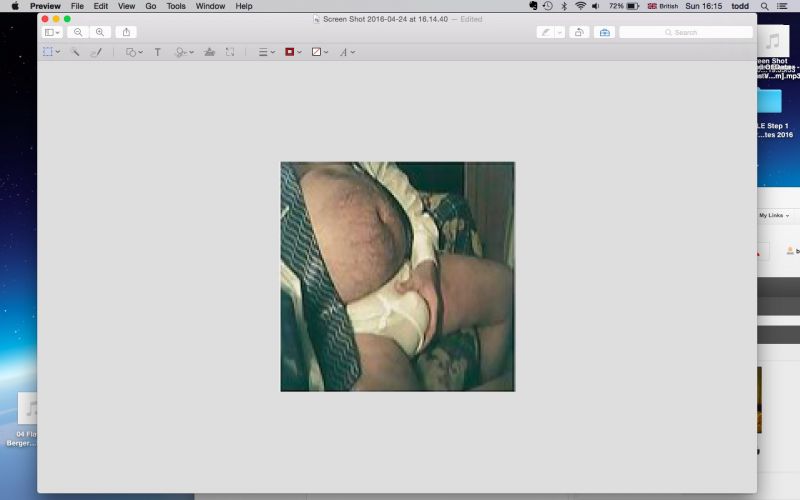Click the Zoom Out magnifier button
The height and width of the screenshot is (500, 800).
coord(78,32)
